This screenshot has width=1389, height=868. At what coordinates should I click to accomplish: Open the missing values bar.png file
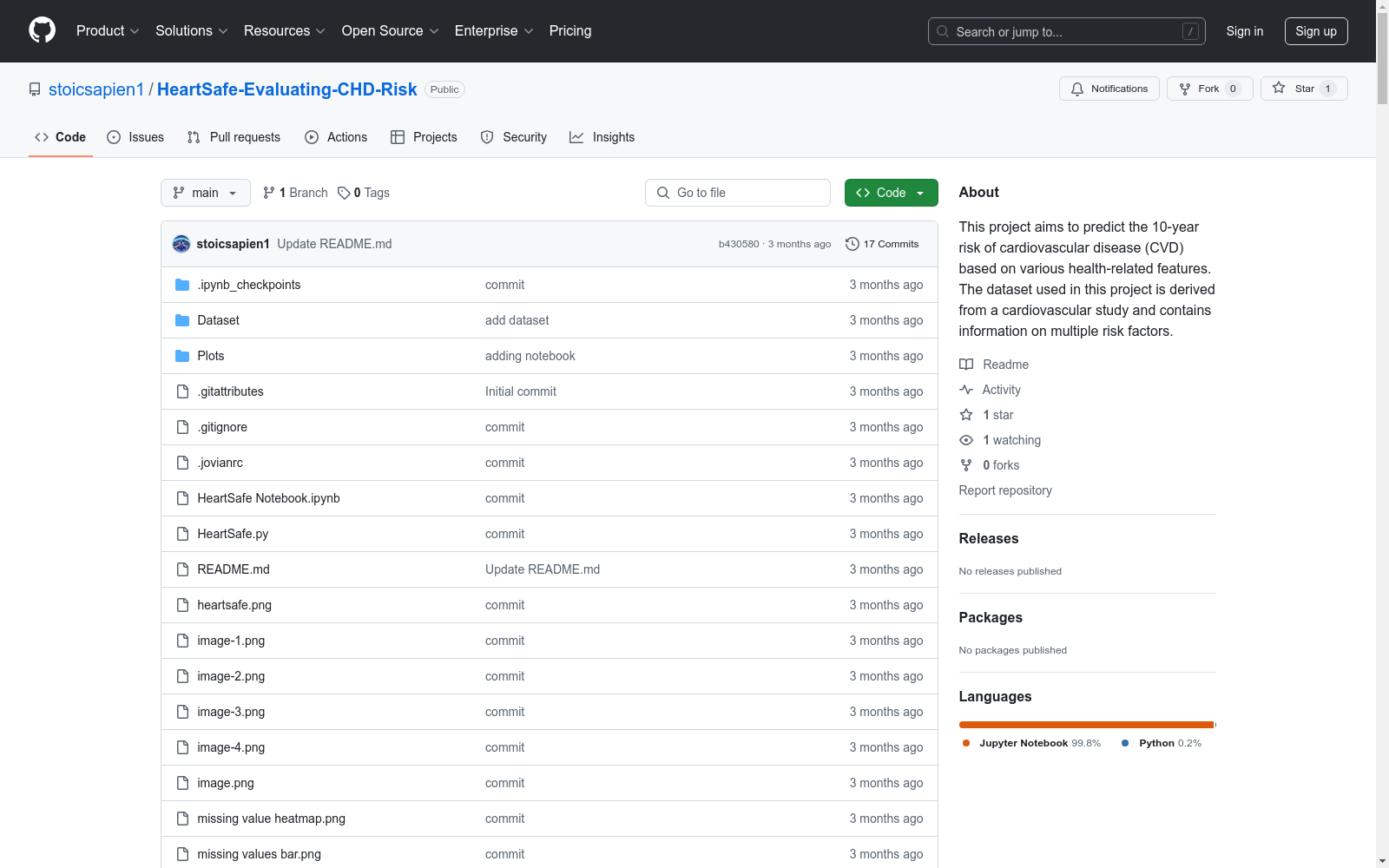(259, 854)
